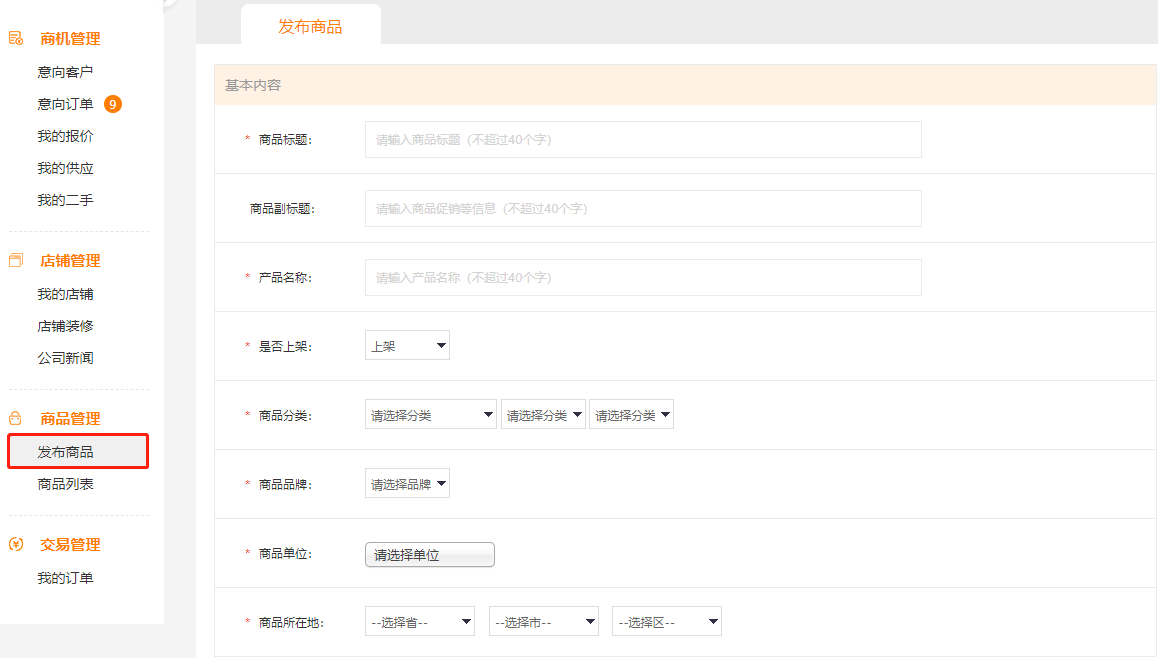The width and height of the screenshot is (1158, 658).
Task: Focus the 商品标题 input field
Action: (642, 140)
